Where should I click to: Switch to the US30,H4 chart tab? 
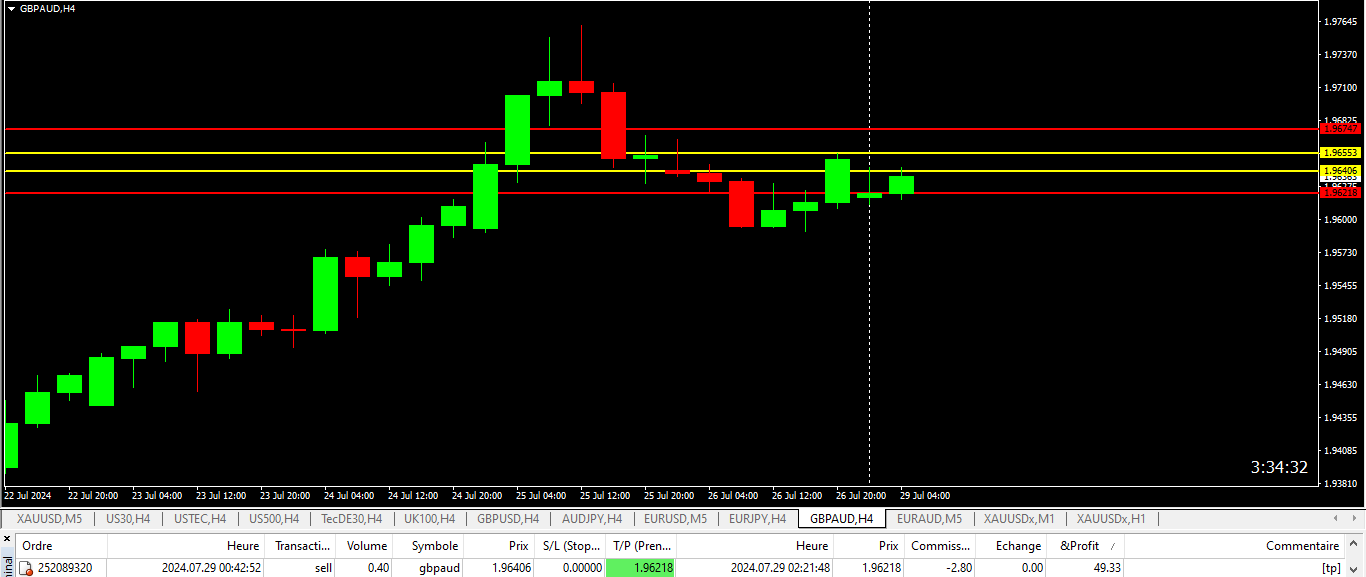(x=128, y=518)
